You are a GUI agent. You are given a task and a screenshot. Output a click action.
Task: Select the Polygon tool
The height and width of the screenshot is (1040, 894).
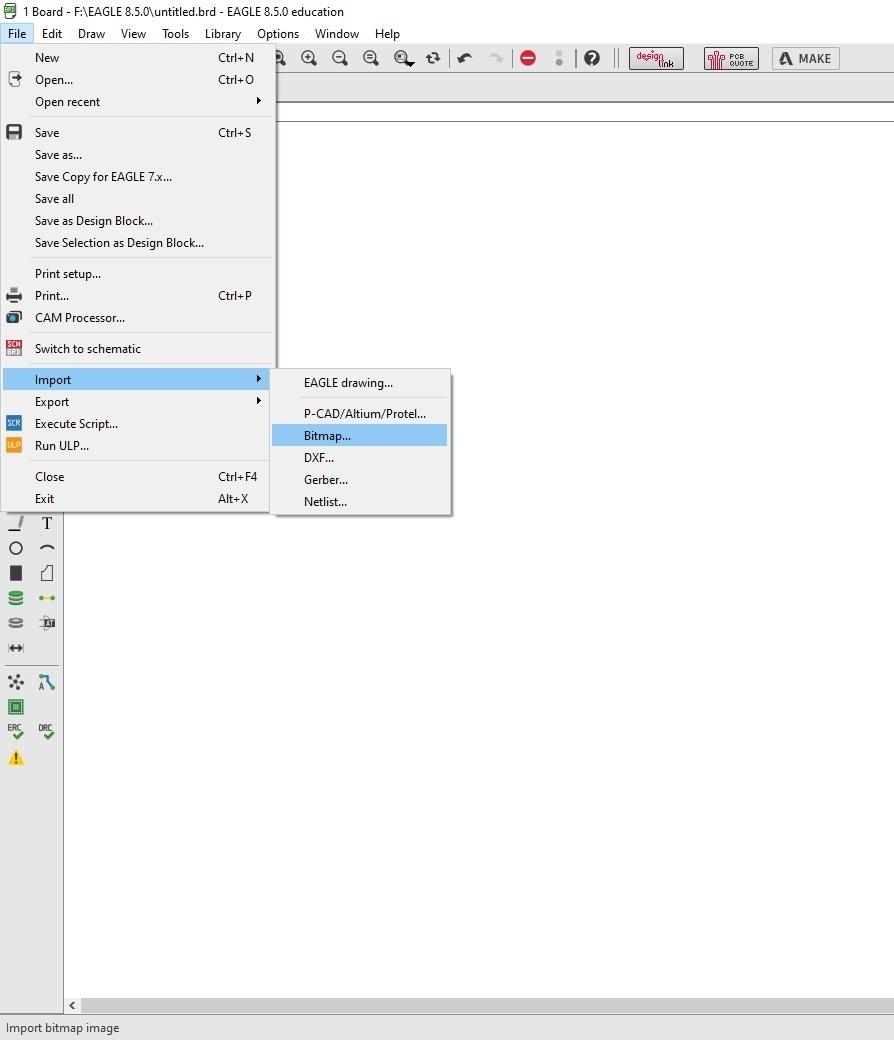pos(46,573)
